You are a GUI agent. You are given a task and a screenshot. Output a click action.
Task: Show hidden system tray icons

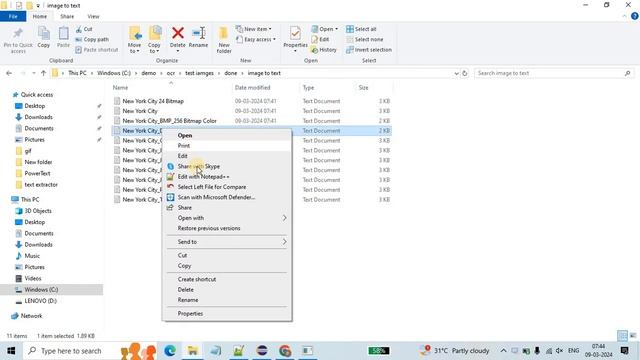(x=503, y=351)
